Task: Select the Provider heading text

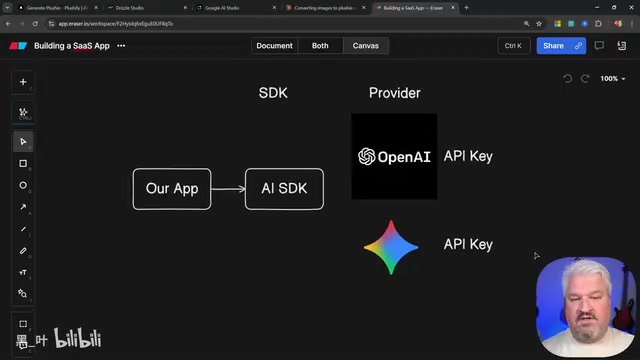Action: pyautogui.click(x=395, y=93)
